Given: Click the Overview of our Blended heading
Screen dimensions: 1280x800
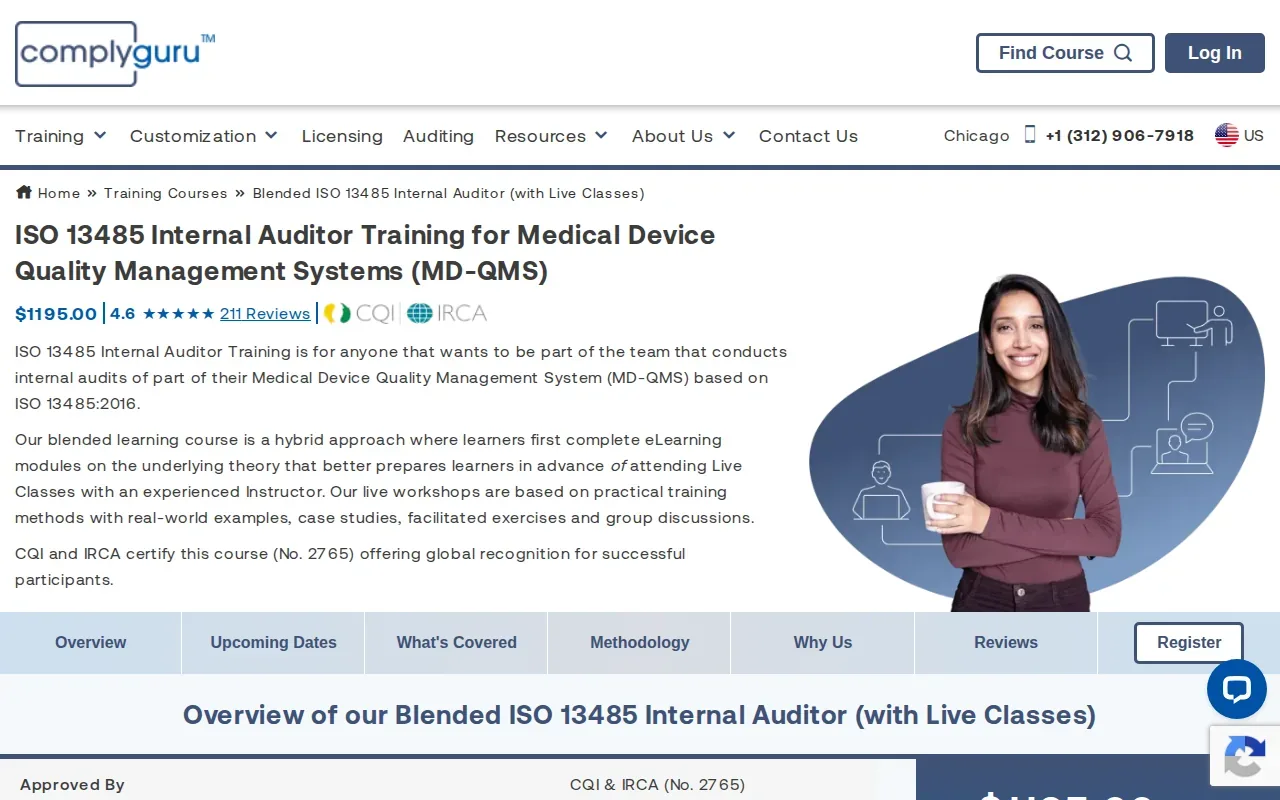Looking at the screenshot, I should (640, 715).
